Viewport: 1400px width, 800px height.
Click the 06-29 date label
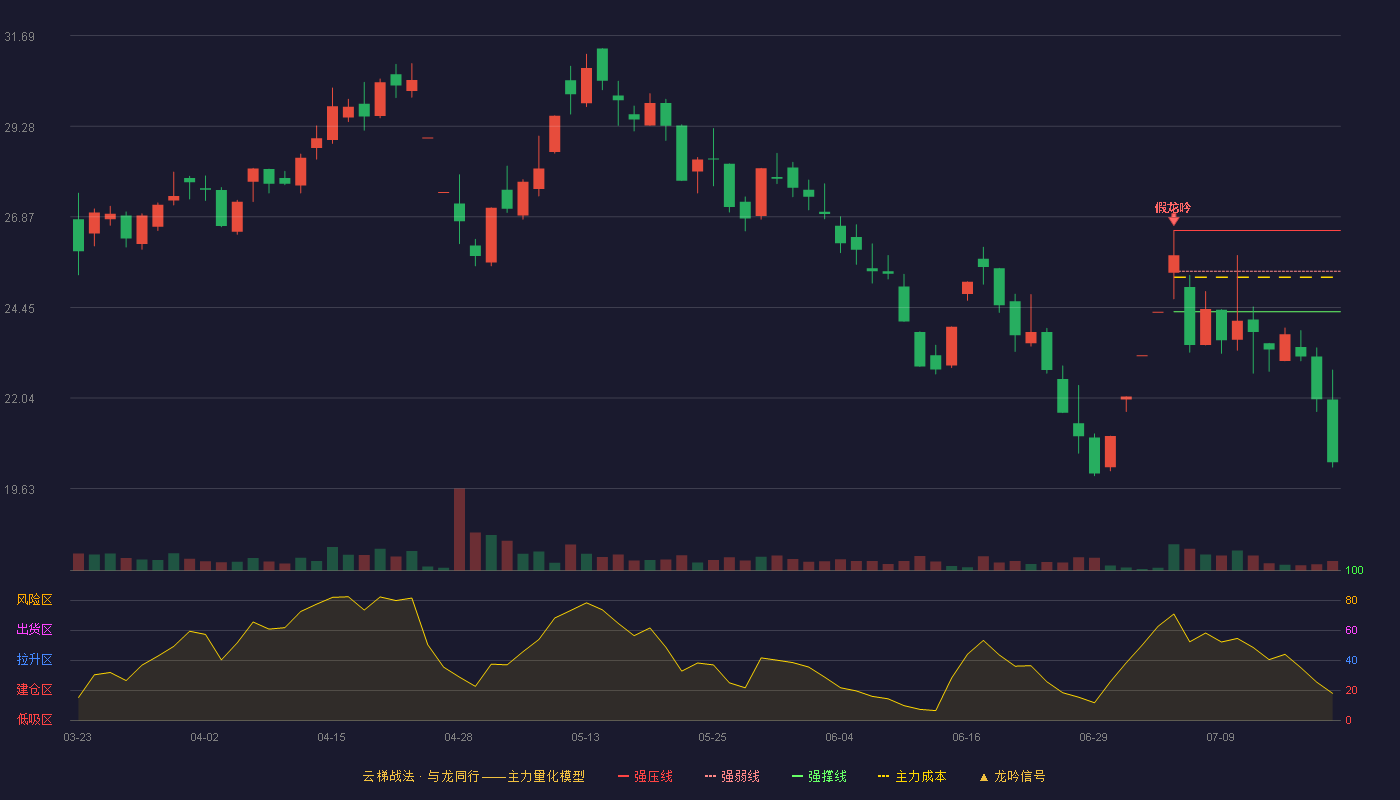click(1093, 737)
